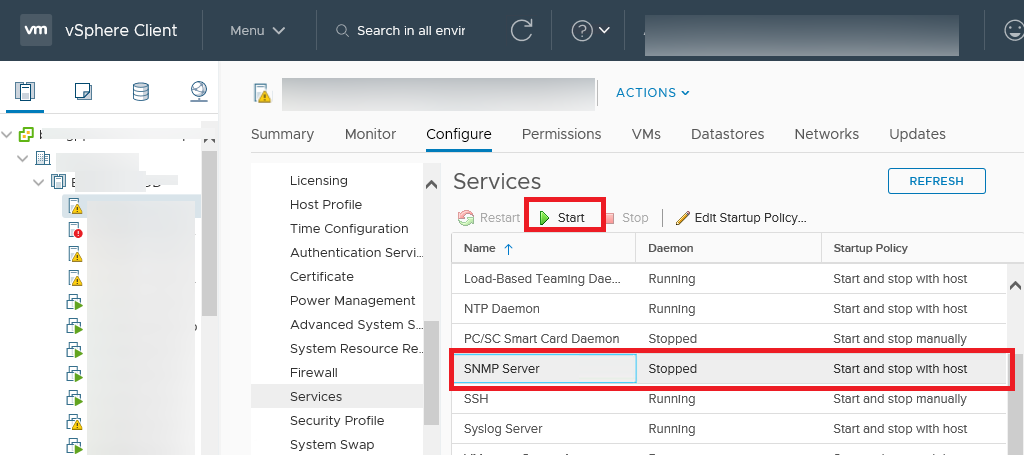
Task: Collapse the top-level vCenter tree node
Action: (9, 135)
